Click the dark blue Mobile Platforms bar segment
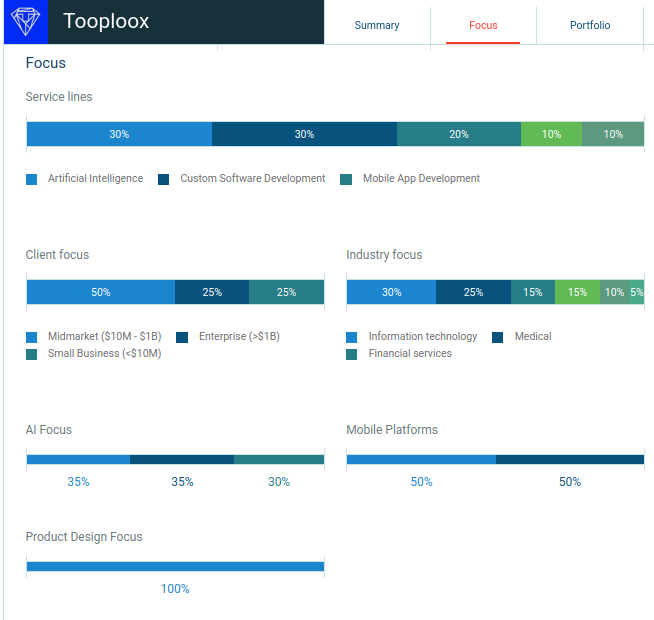Image resolution: width=654 pixels, height=620 pixels. [x=570, y=459]
